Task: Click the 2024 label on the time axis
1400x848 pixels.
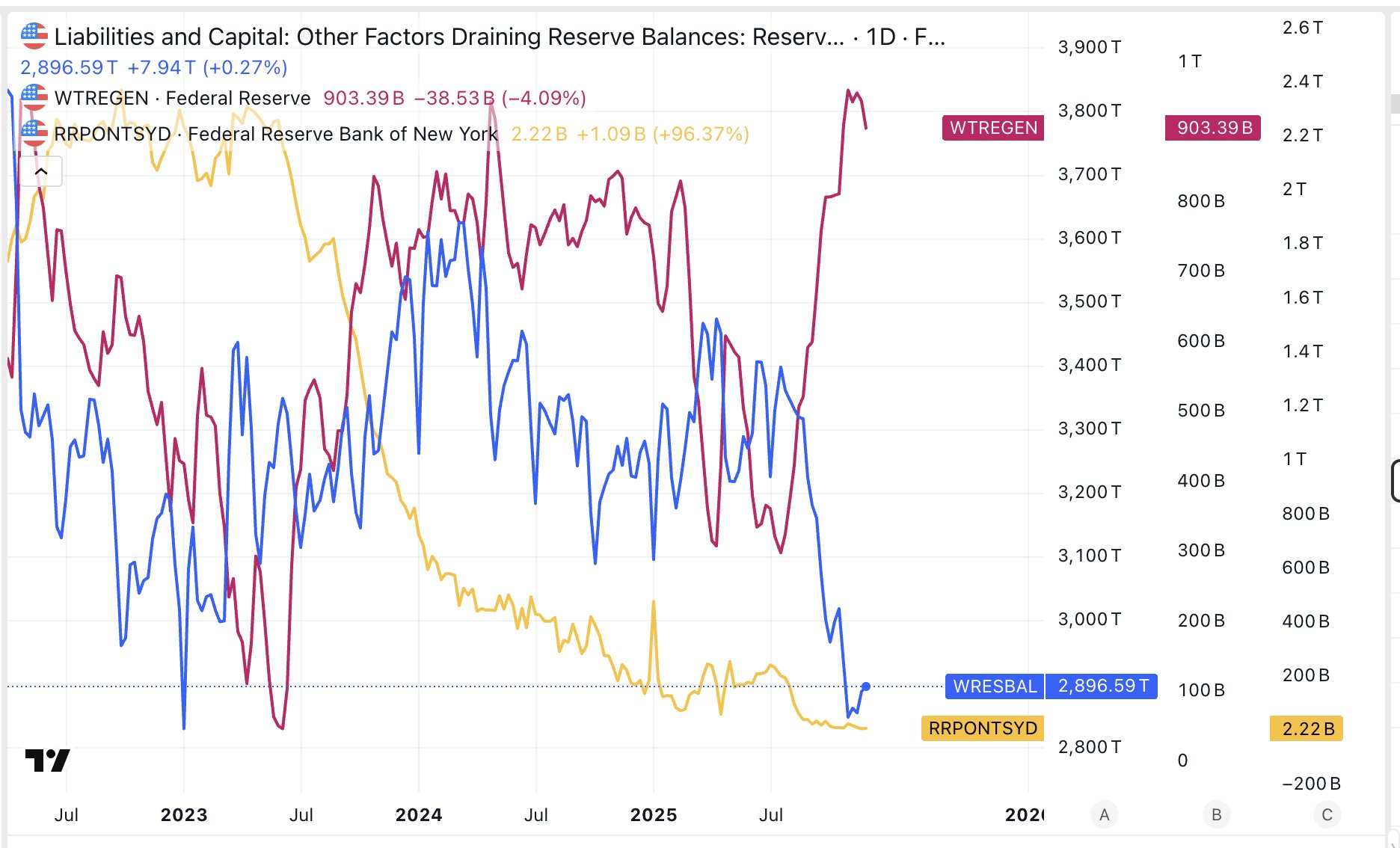Action: point(419,814)
